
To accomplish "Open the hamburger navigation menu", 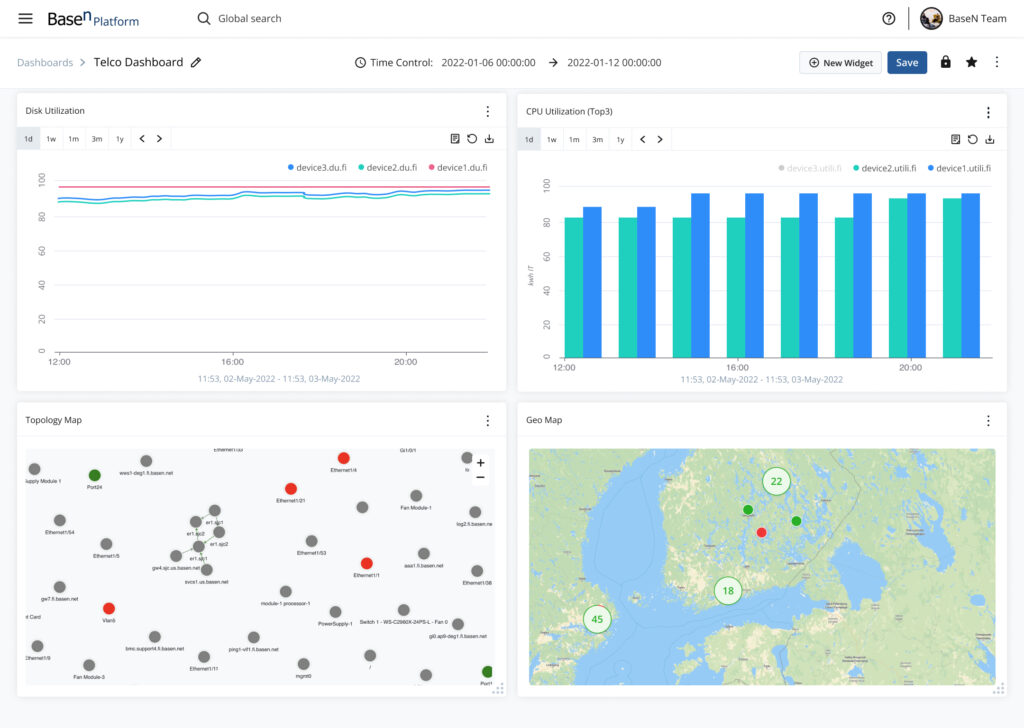I will point(25,18).
